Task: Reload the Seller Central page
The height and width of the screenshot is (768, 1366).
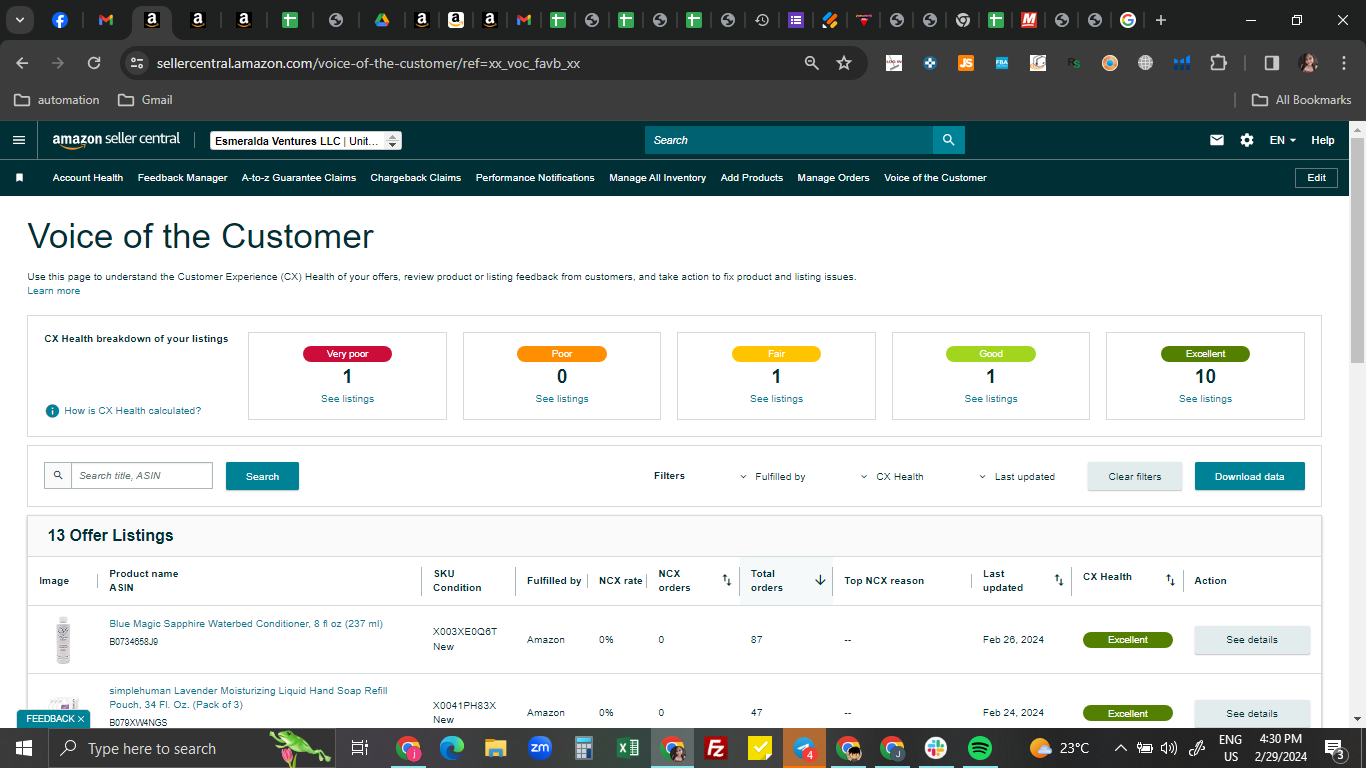Action: 94,63
